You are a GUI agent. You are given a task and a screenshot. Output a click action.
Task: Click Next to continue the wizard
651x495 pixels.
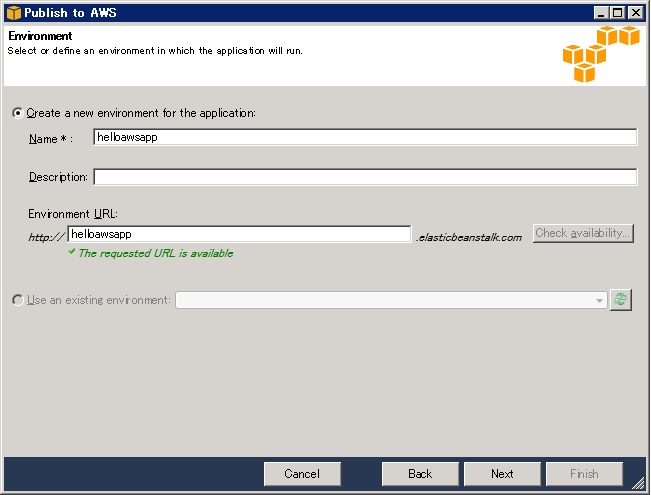(502, 474)
